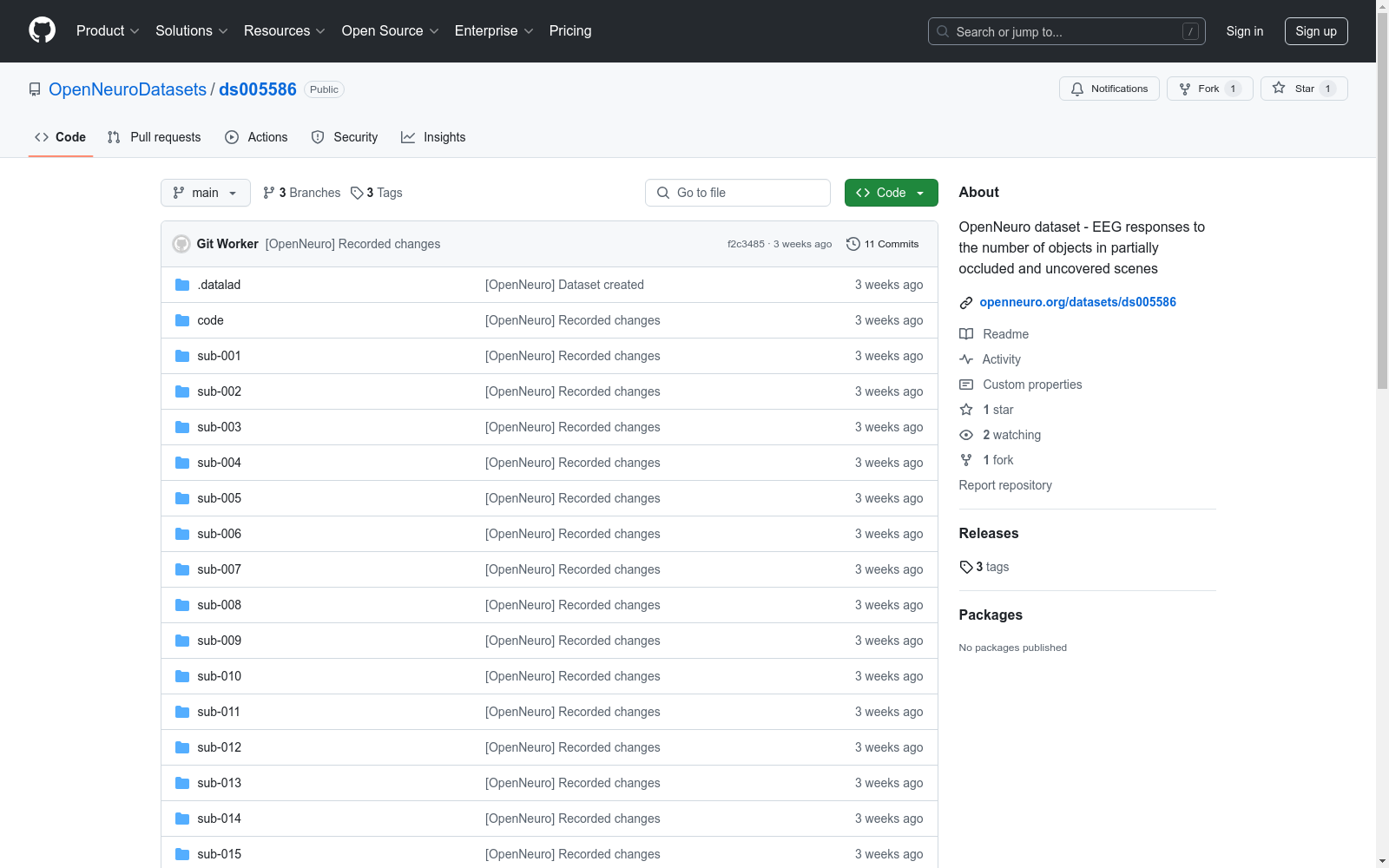Star the repository using the star icon
Viewport: 1389px width, 868px height.
pos(1279,88)
